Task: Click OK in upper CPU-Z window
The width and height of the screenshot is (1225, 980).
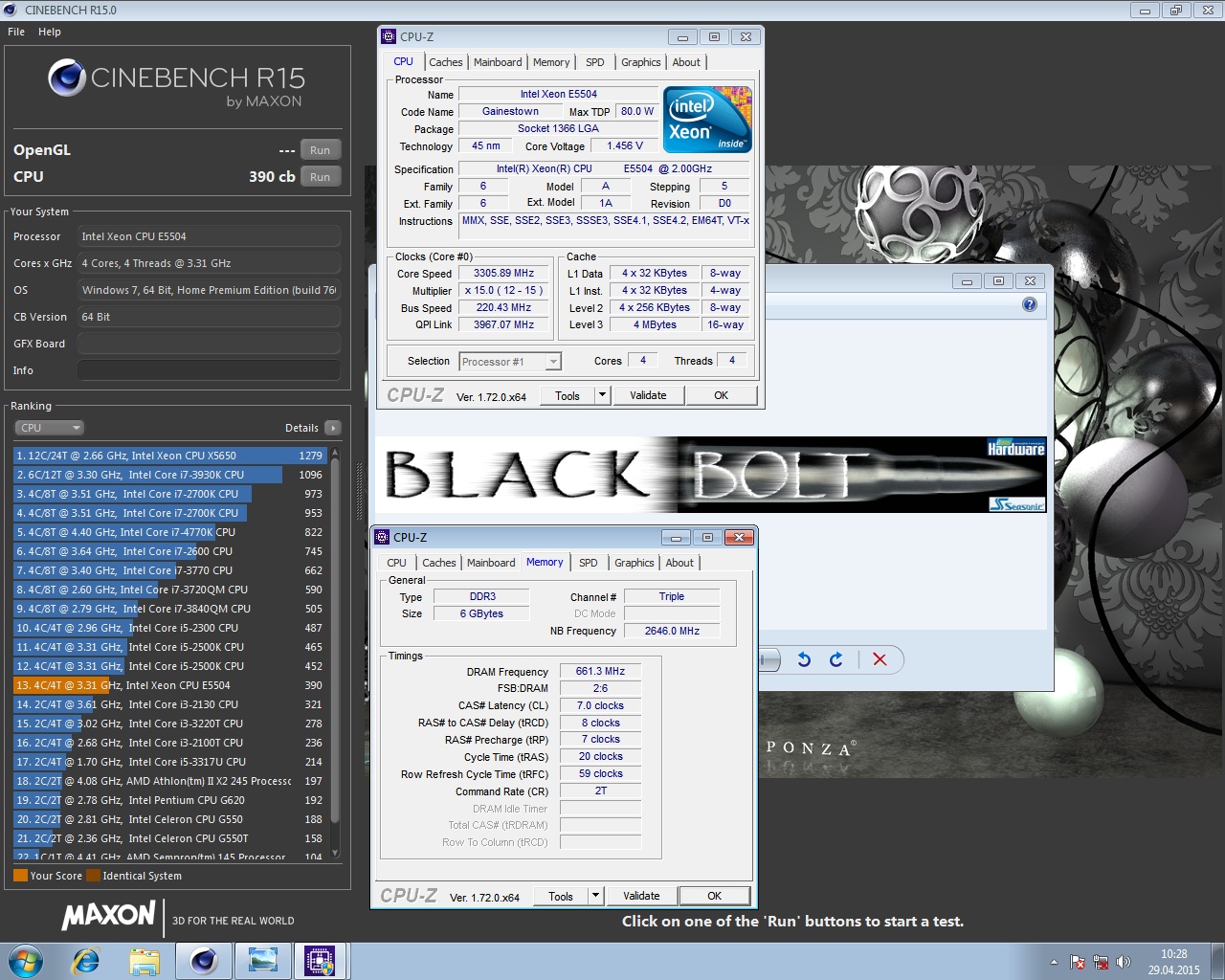Action: [721, 395]
